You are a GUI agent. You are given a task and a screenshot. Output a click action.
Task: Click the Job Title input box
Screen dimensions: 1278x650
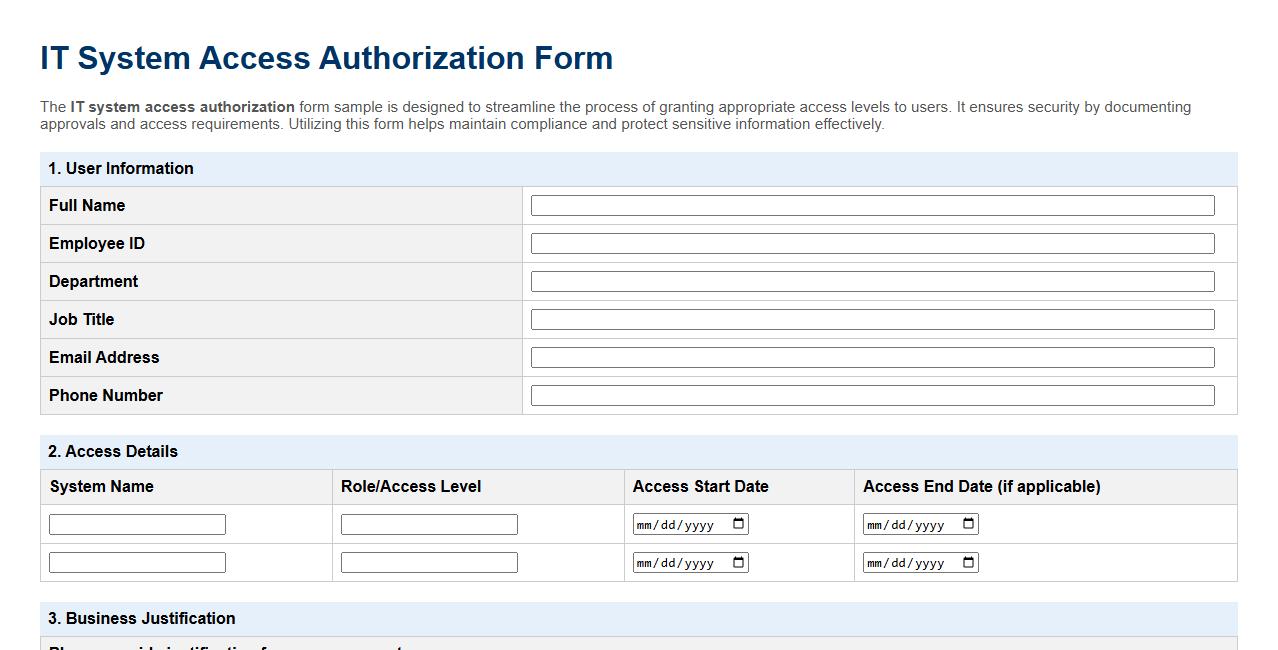tap(873, 319)
